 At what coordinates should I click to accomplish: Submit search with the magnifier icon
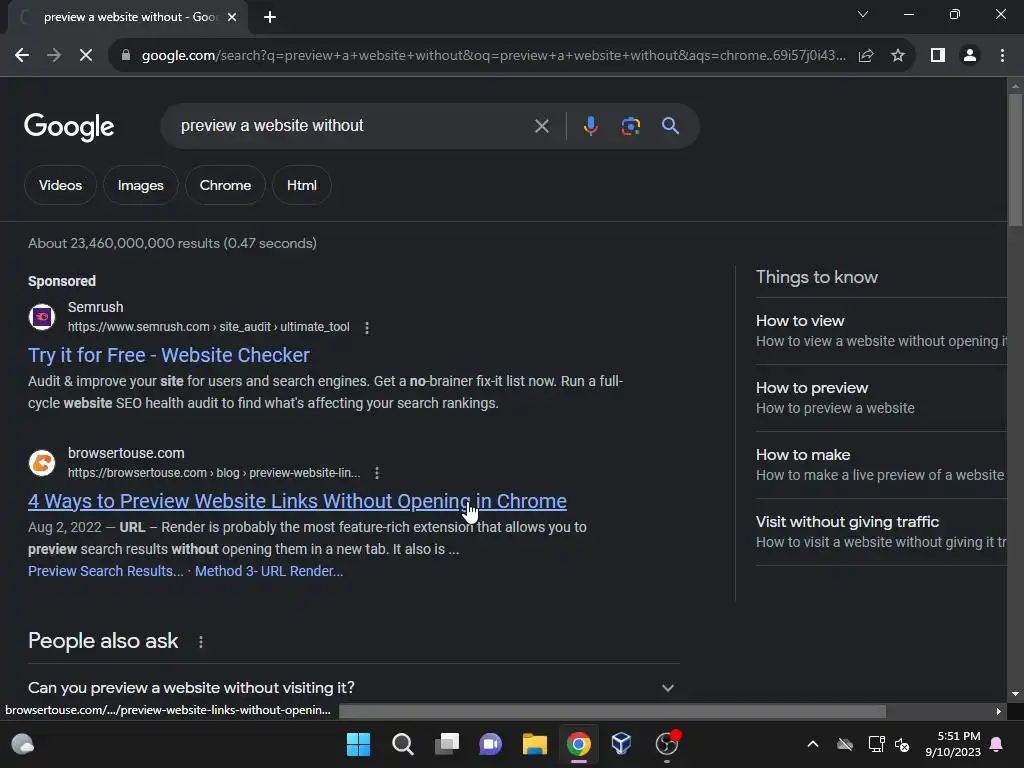[670, 126]
